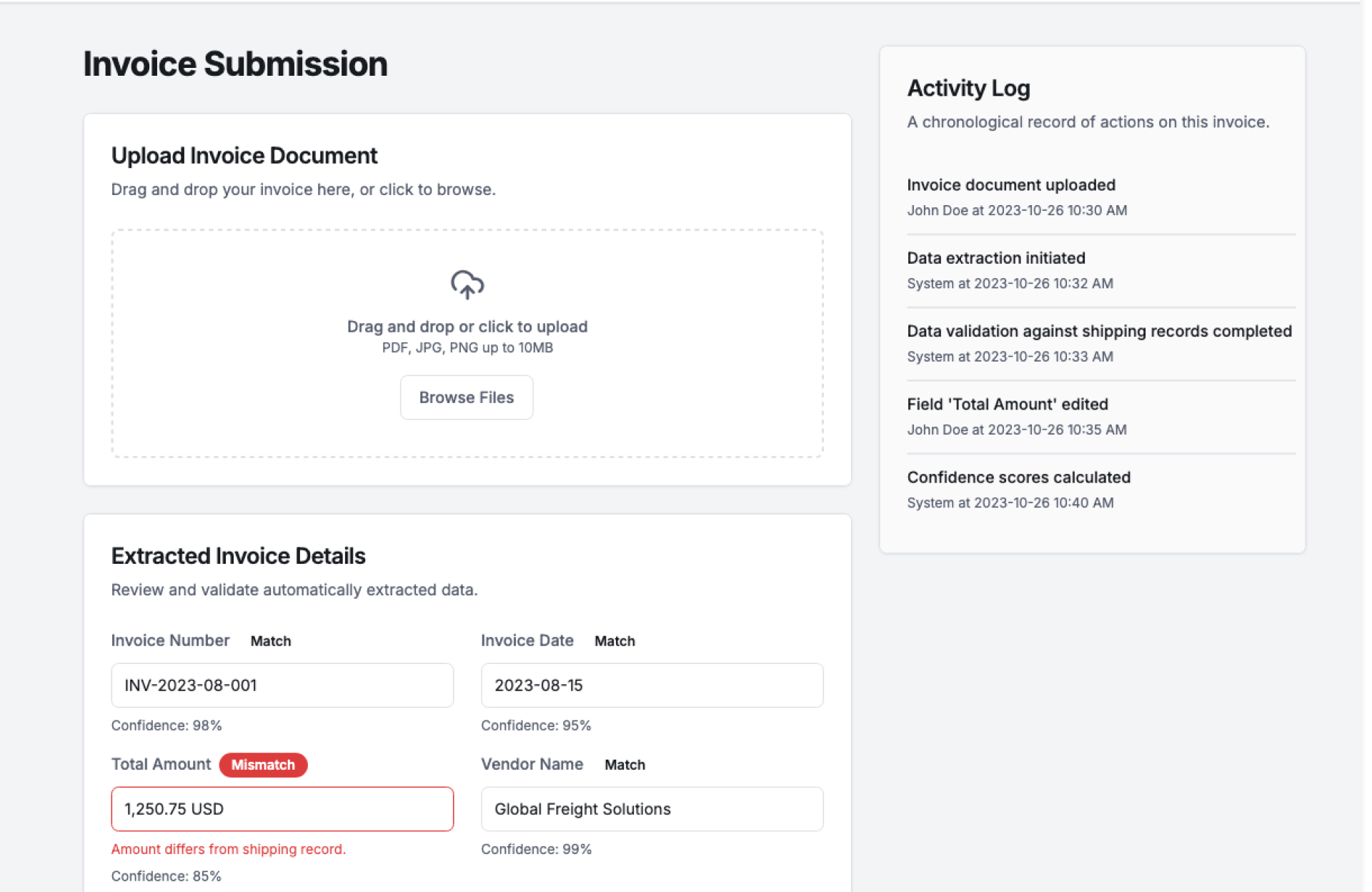Click the Browse Files button
The height and width of the screenshot is (892, 1372).
[466, 397]
